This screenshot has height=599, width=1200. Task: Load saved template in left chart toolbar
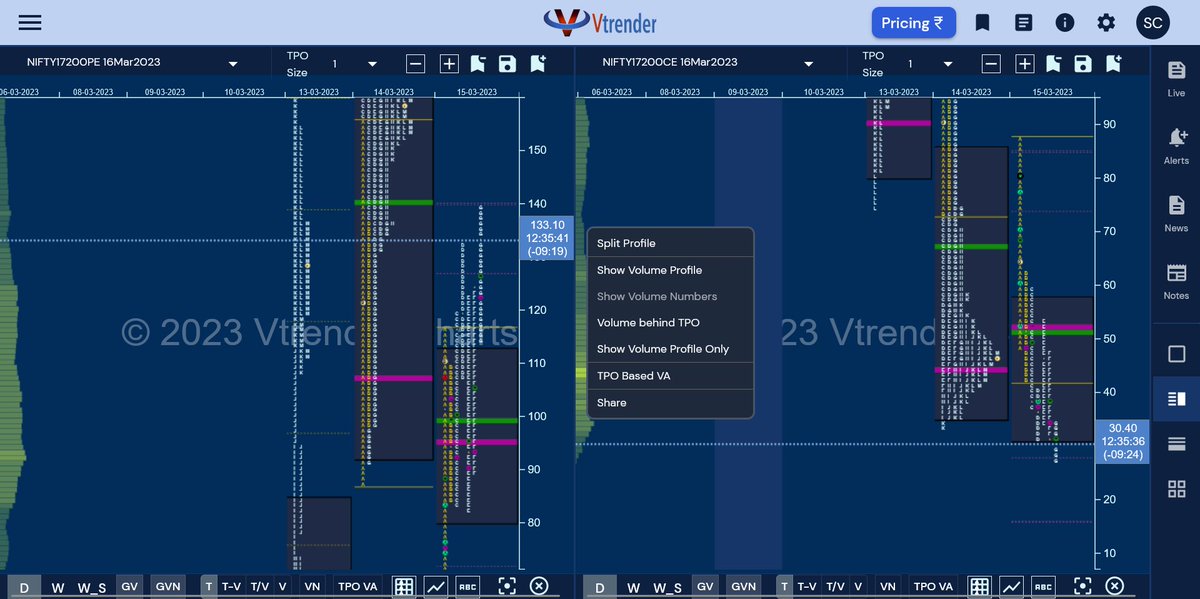(477, 64)
